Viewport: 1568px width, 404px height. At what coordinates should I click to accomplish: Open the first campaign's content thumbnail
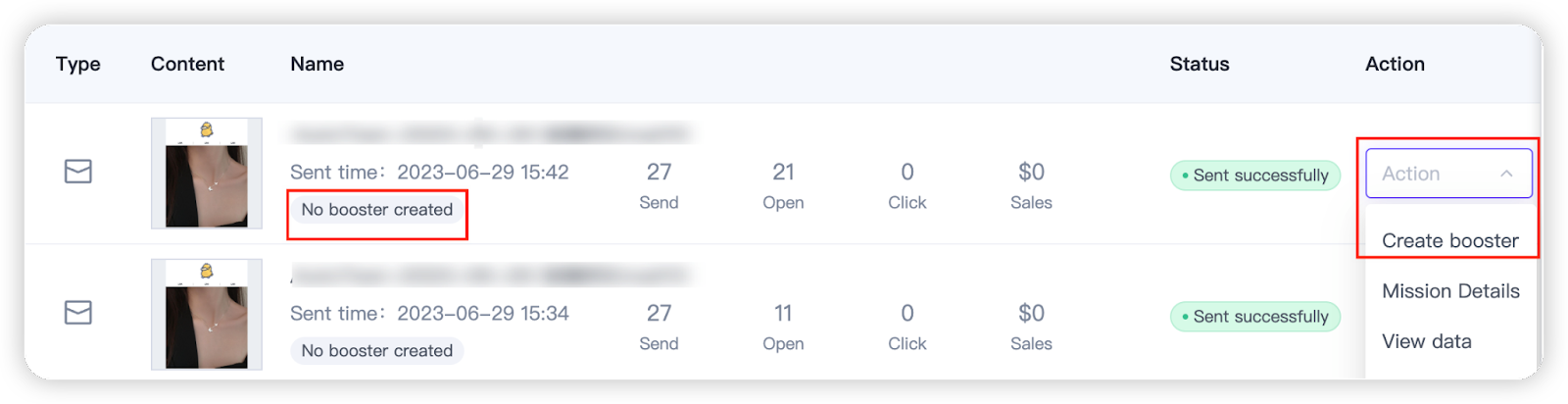point(207,174)
